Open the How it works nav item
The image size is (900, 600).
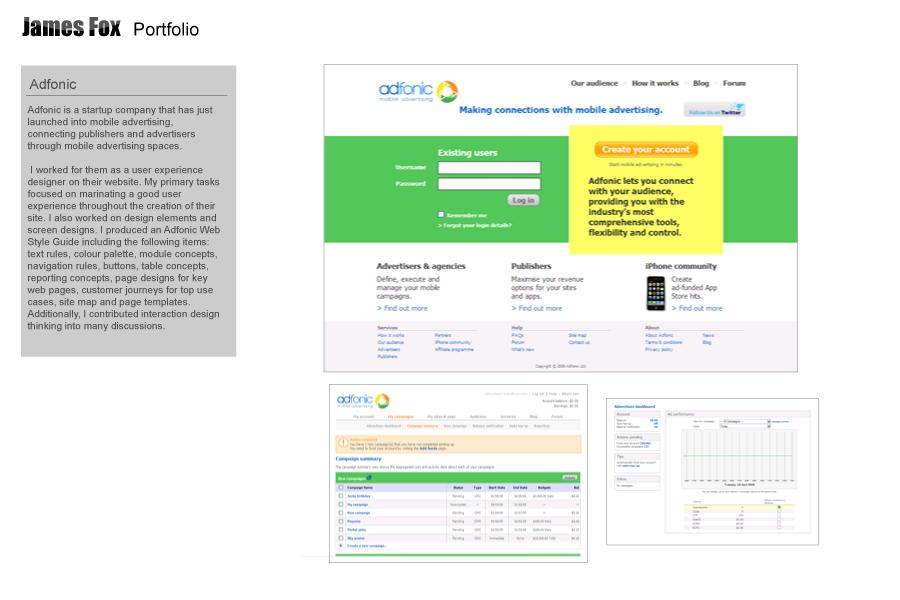pyautogui.click(x=655, y=83)
